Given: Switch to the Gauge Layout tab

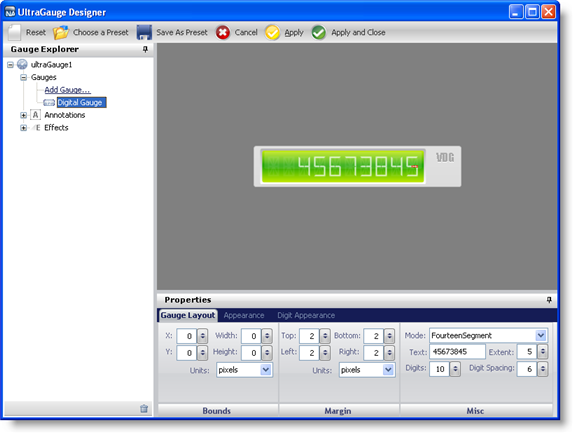Looking at the screenshot, I should point(188,315).
